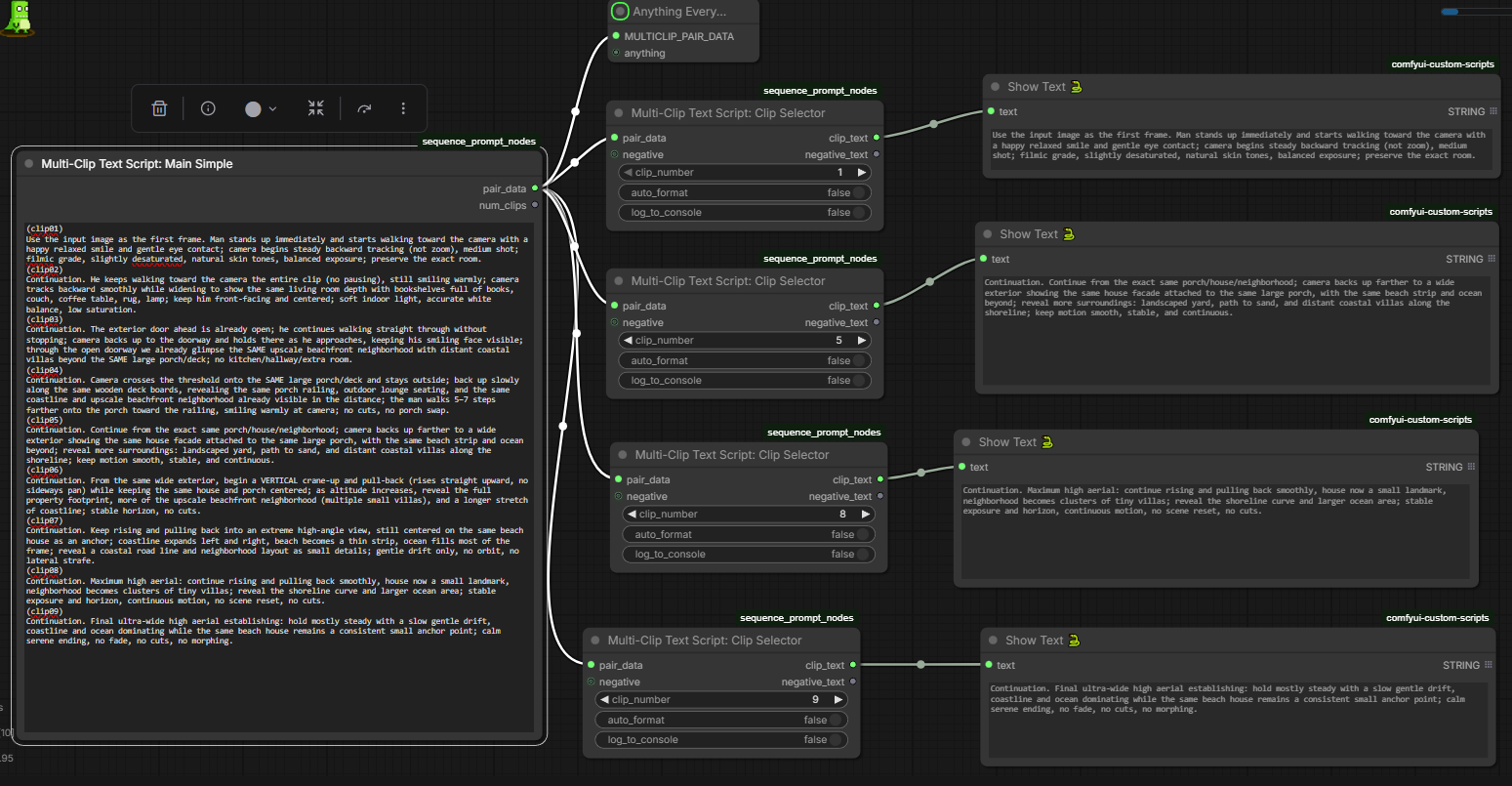Collapse the Clip Selector node set to clip 1

[x=620, y=113]
